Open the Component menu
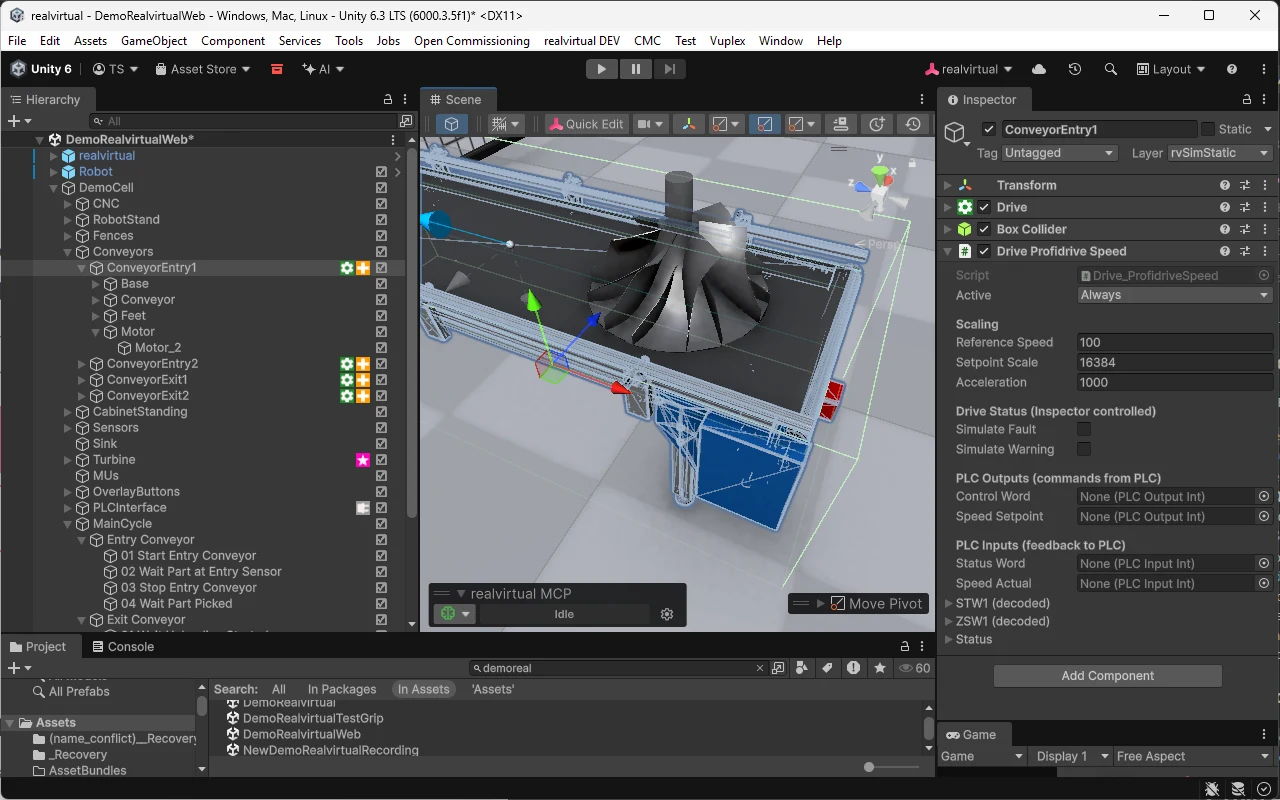The width and height of the screenshot is (1280, 800). [x=233, y=41]
